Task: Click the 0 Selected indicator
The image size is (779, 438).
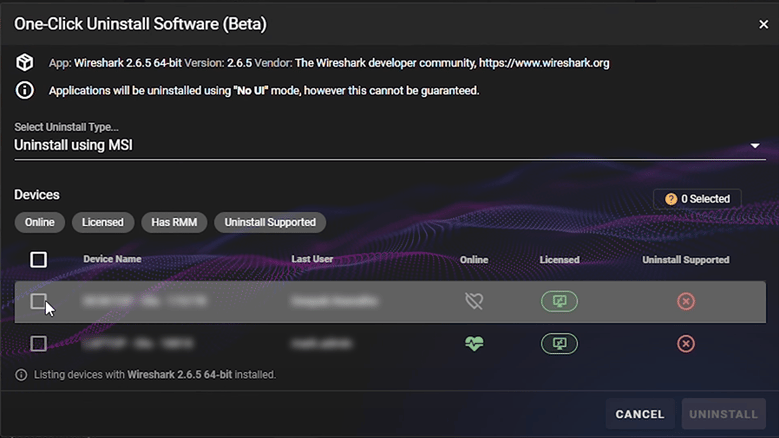Action: (x=697, y=199)
